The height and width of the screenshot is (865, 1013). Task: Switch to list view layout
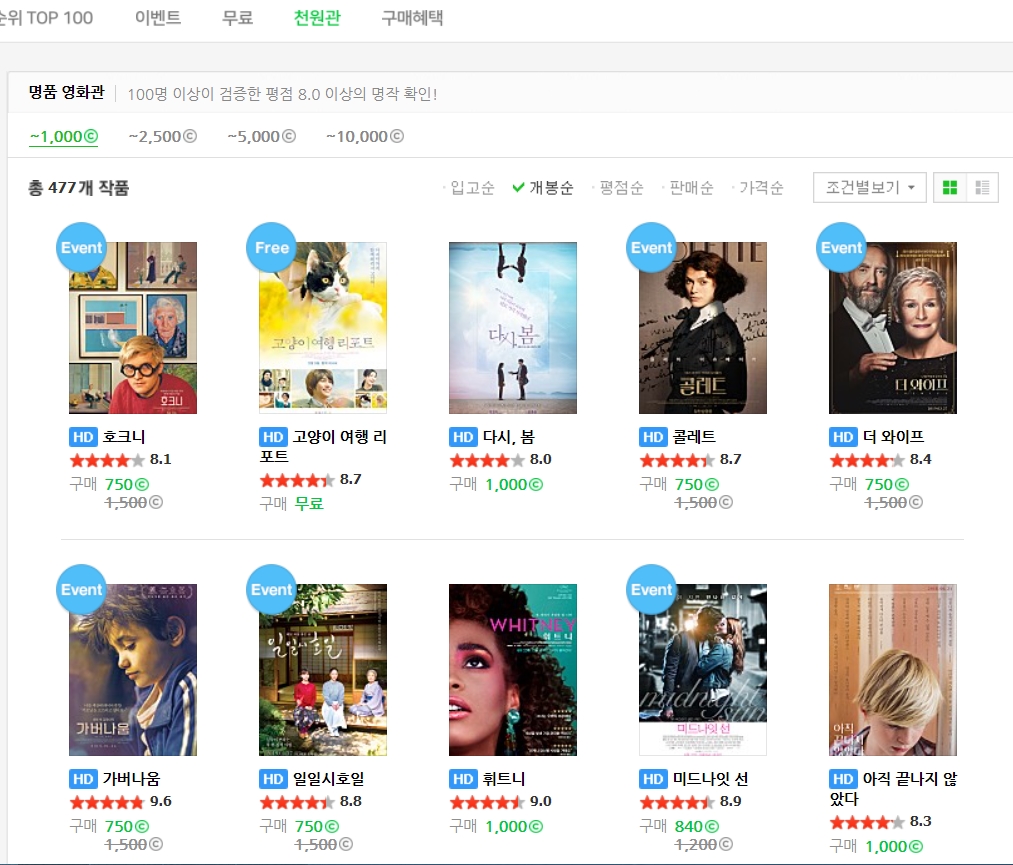[x=983, y=188]
